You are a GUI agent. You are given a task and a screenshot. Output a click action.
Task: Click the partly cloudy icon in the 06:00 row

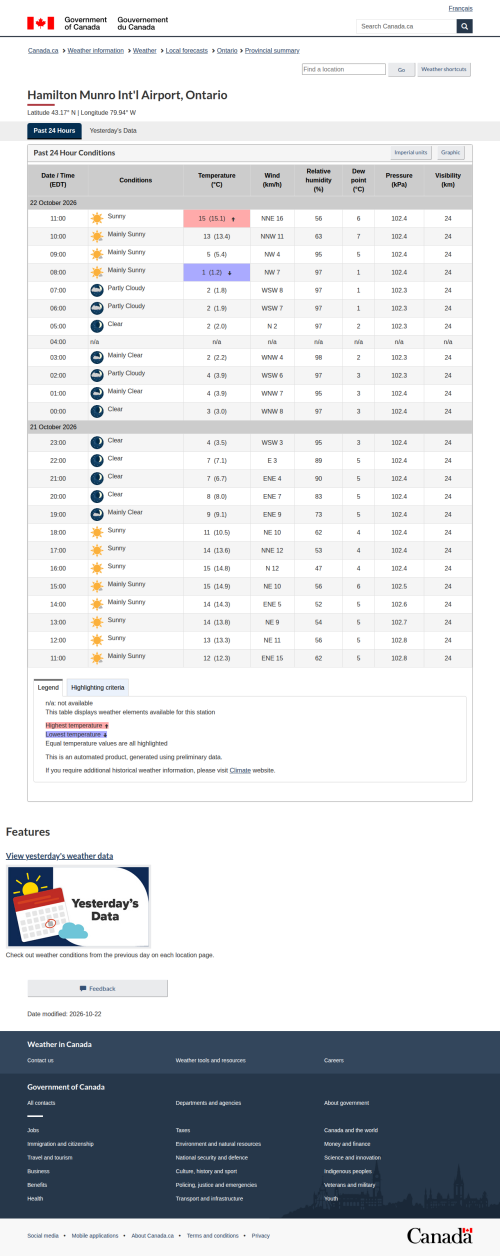97,308
